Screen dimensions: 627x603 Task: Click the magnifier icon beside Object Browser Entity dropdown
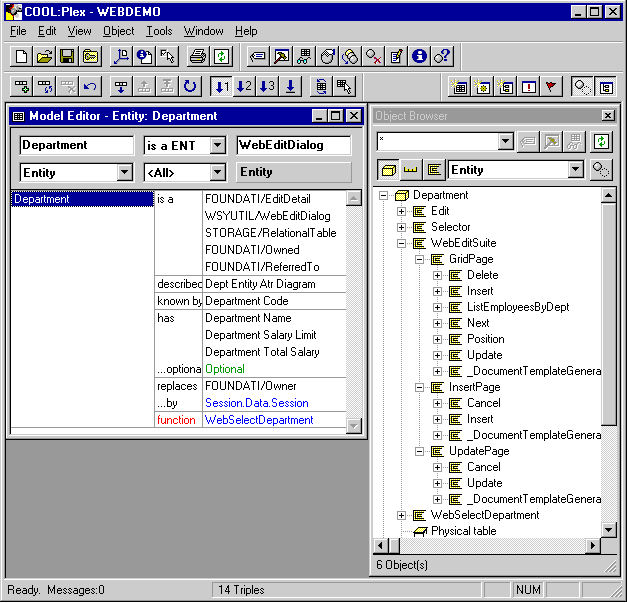coord(600,170)
